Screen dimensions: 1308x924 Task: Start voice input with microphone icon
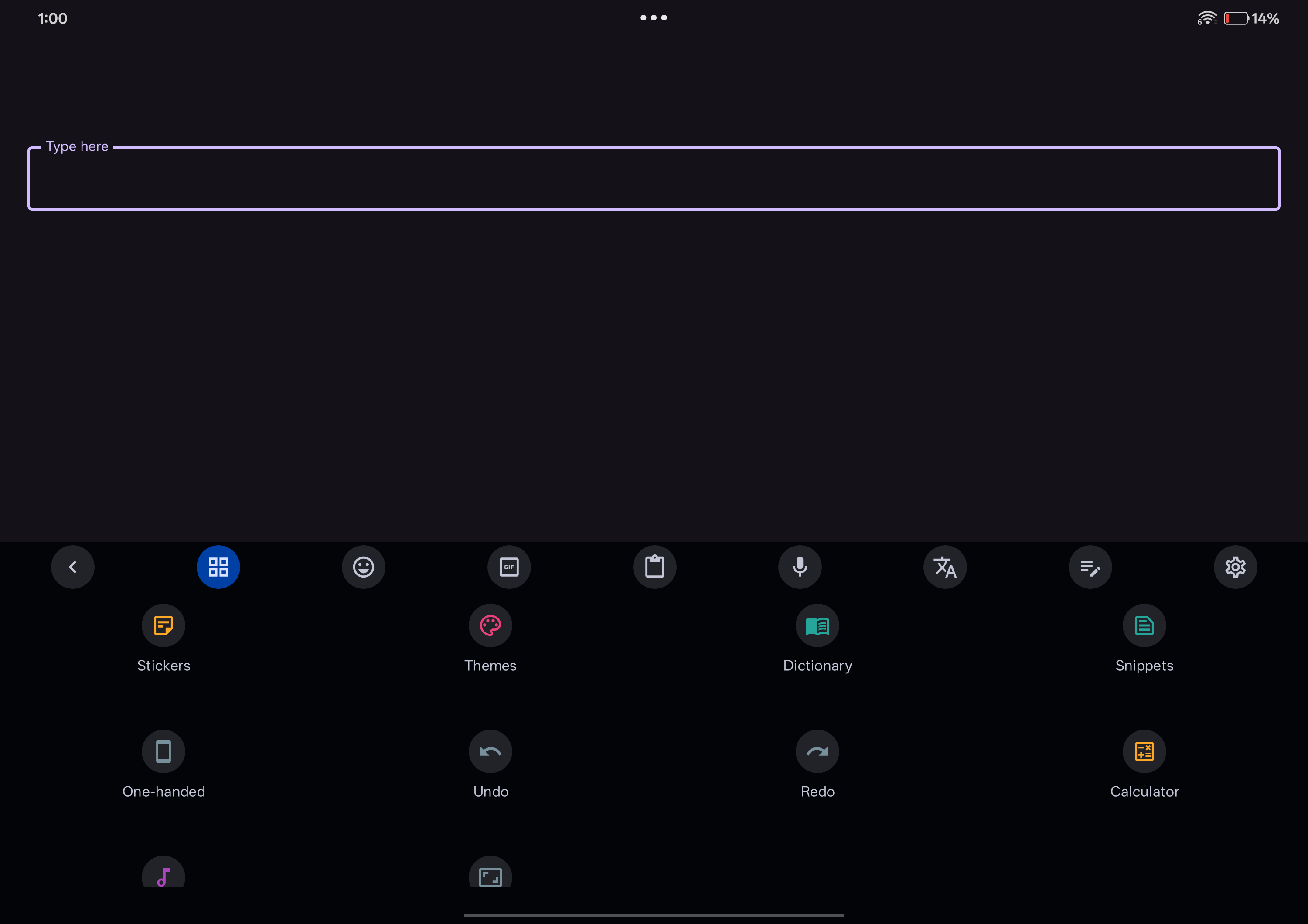point(800,567)
